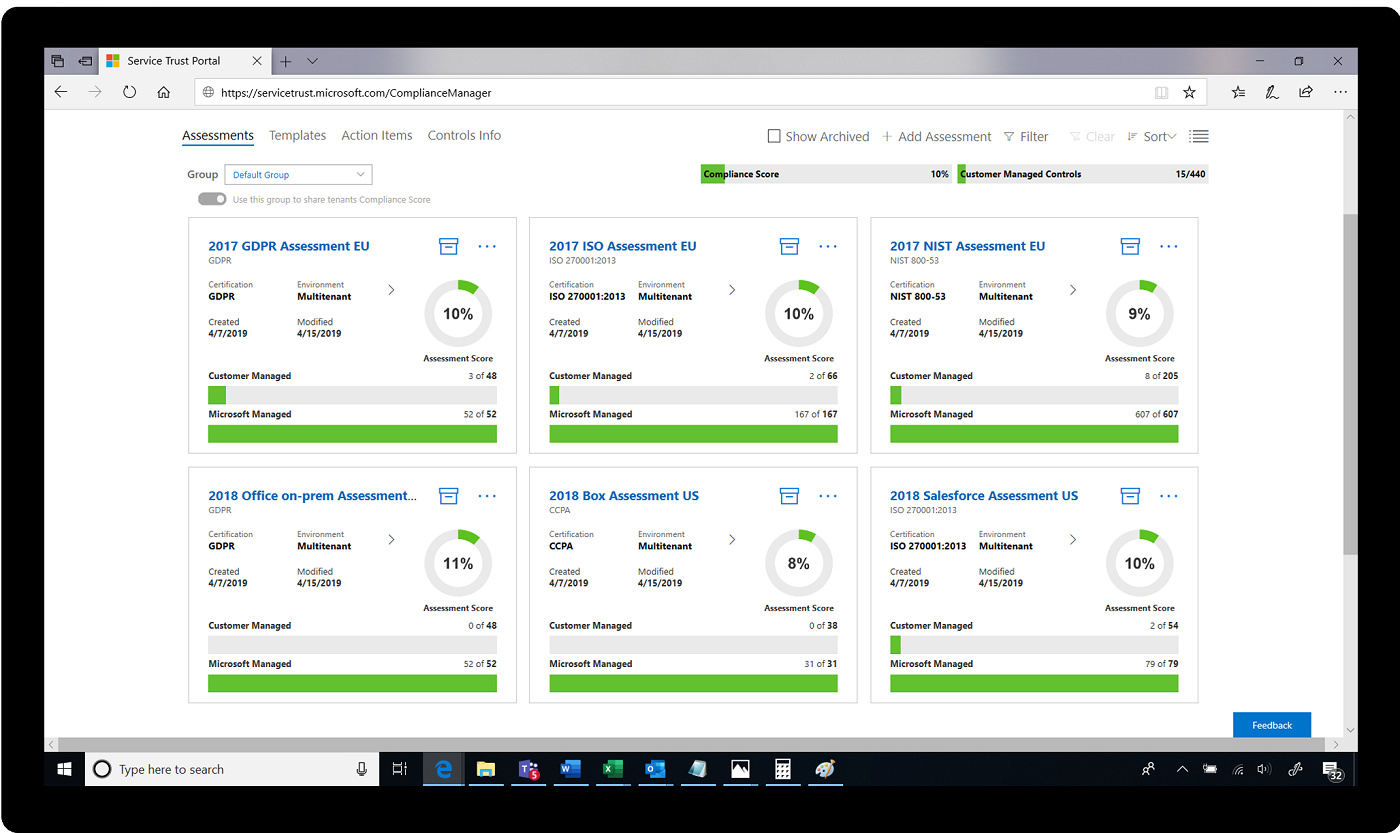Image resolution: width=1400 pixels, height=833 pixels.
Task: Archive the 2017 GDPR Assessment EU
Action: tap(448, 245)
